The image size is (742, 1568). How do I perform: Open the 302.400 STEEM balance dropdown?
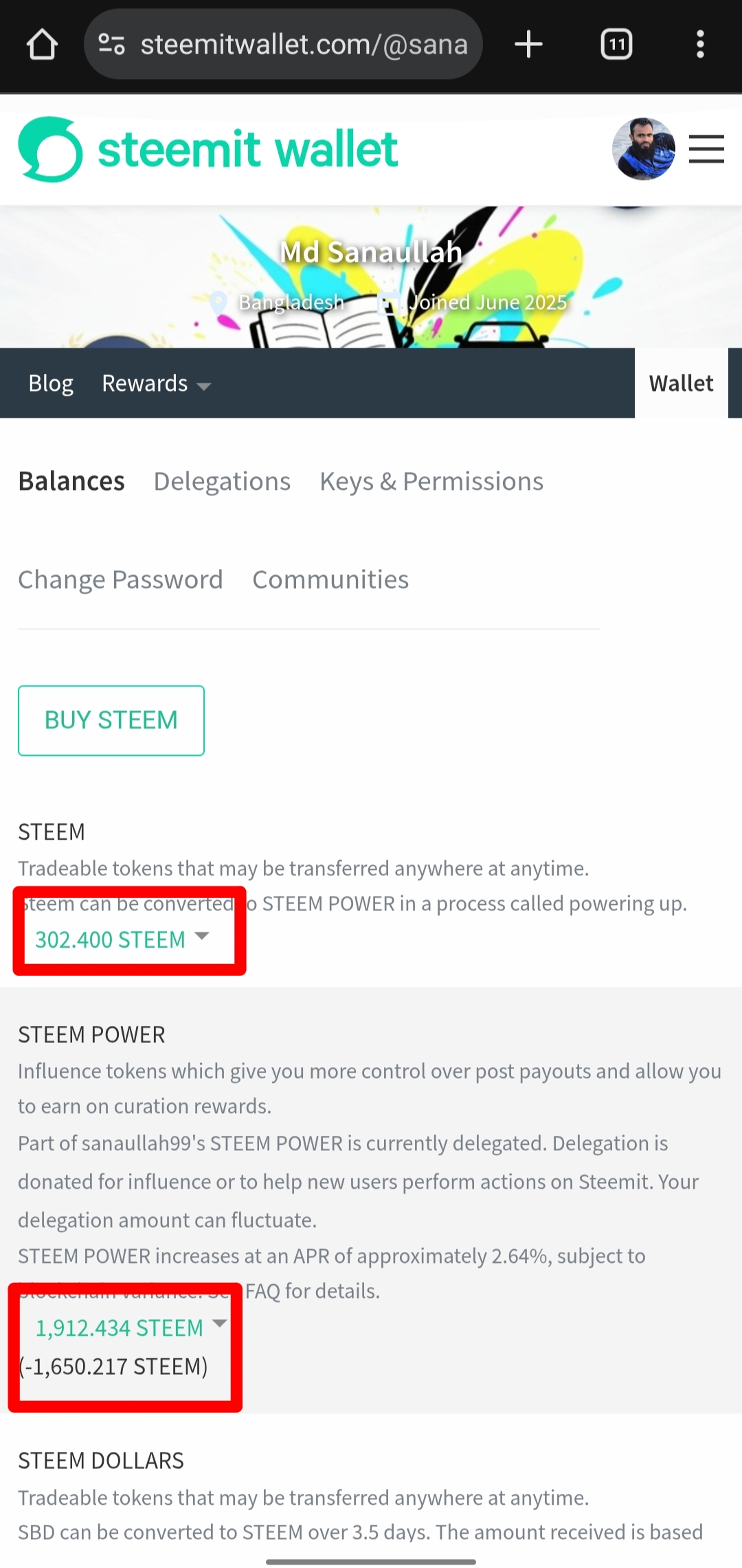click(x=122, y=939)
